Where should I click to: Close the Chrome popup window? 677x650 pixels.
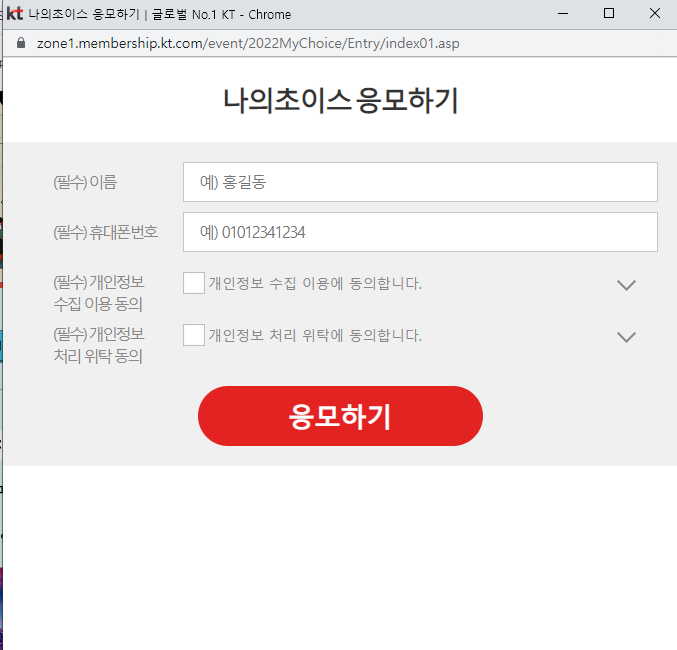(x=655, y=13)
